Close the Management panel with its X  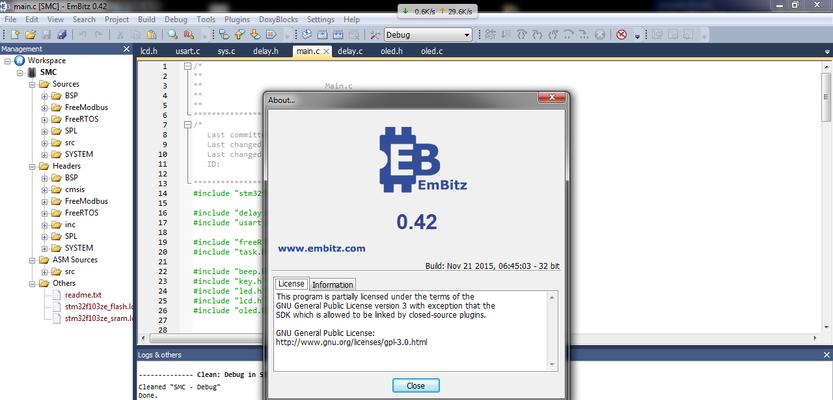126,49
